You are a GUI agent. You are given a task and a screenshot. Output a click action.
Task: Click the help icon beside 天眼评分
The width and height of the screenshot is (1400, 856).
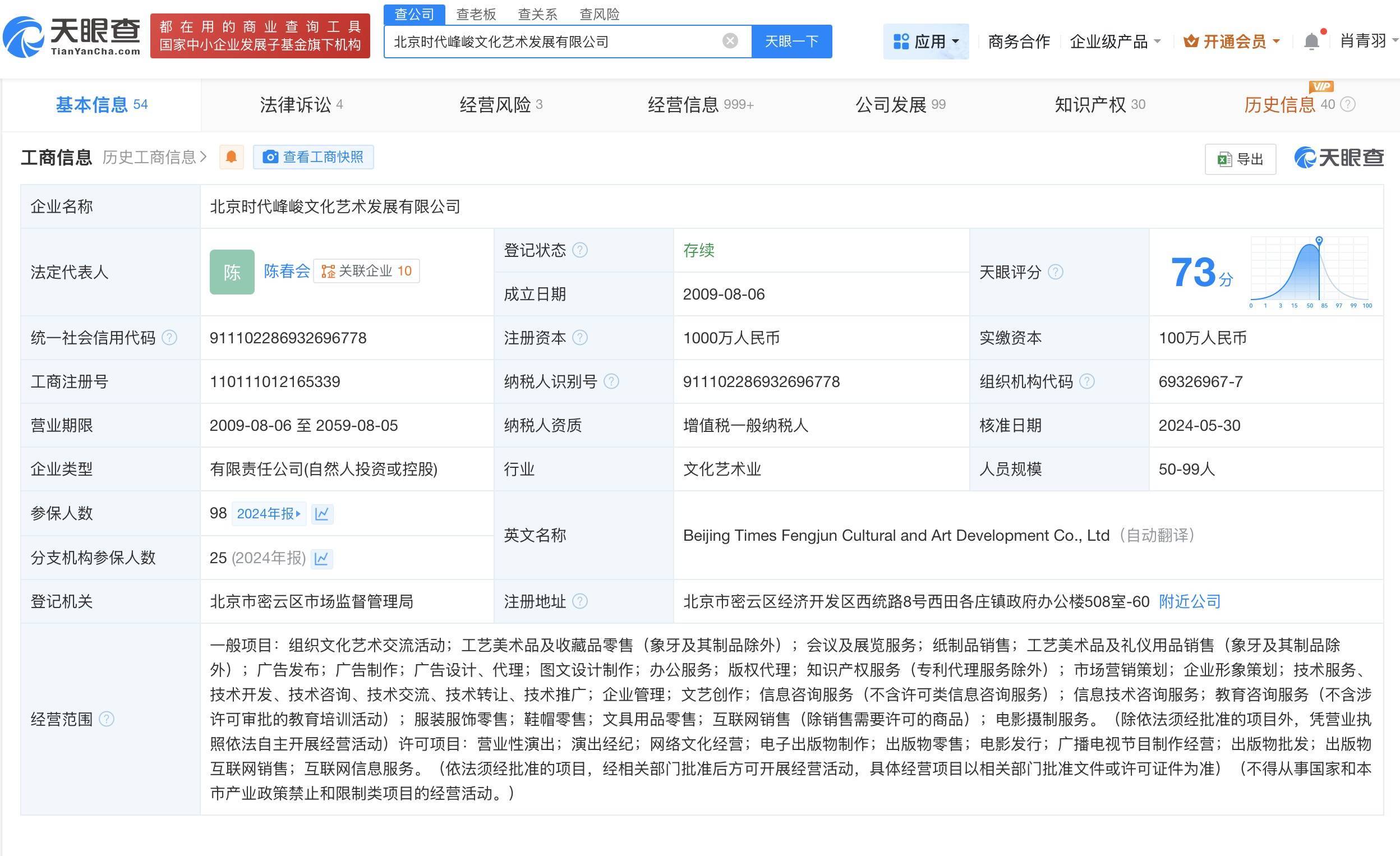[x=1055, y=272]
